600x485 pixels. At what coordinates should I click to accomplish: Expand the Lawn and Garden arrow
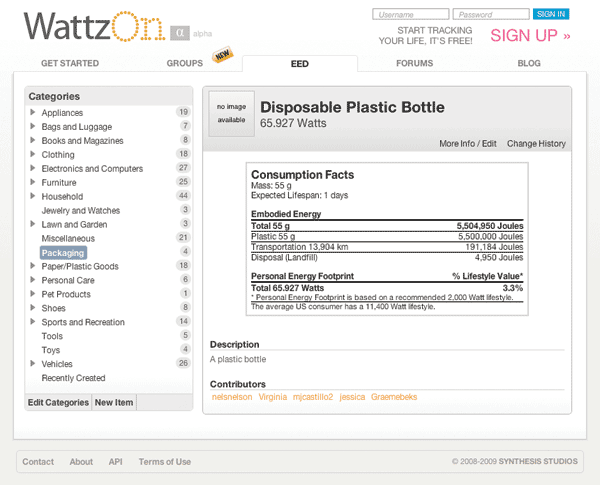tap(33, 224)
